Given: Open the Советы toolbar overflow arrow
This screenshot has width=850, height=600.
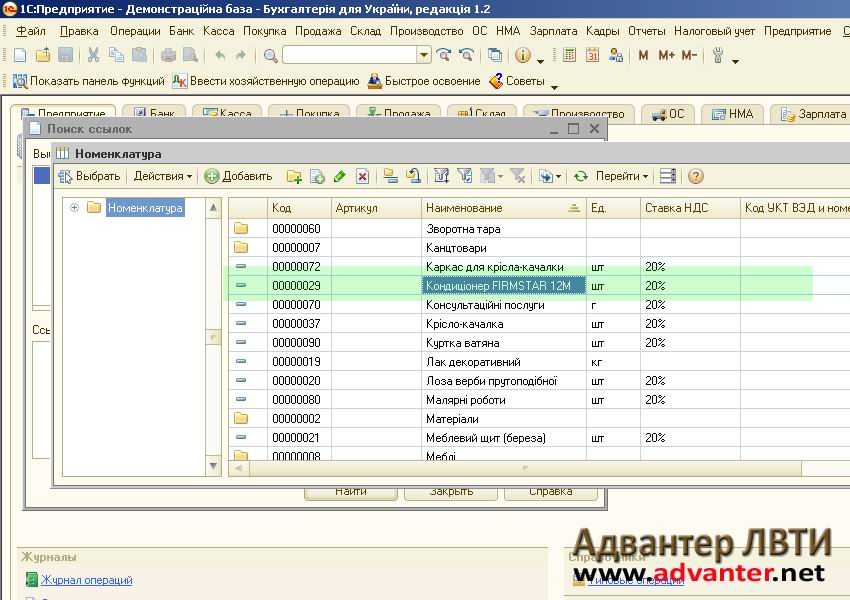Looking at the screenshot, I should 554,86.
